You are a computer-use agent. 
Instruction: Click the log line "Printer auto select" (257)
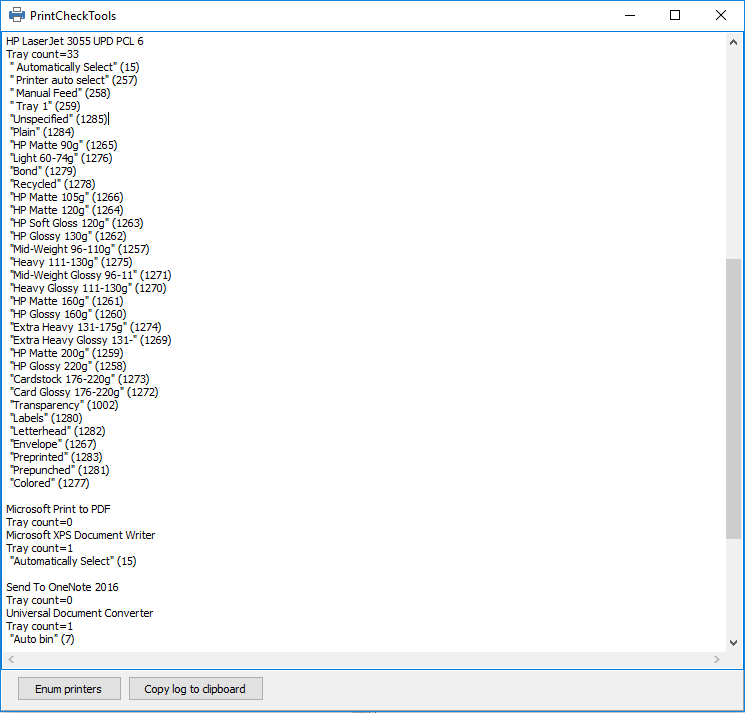(74, 80)
